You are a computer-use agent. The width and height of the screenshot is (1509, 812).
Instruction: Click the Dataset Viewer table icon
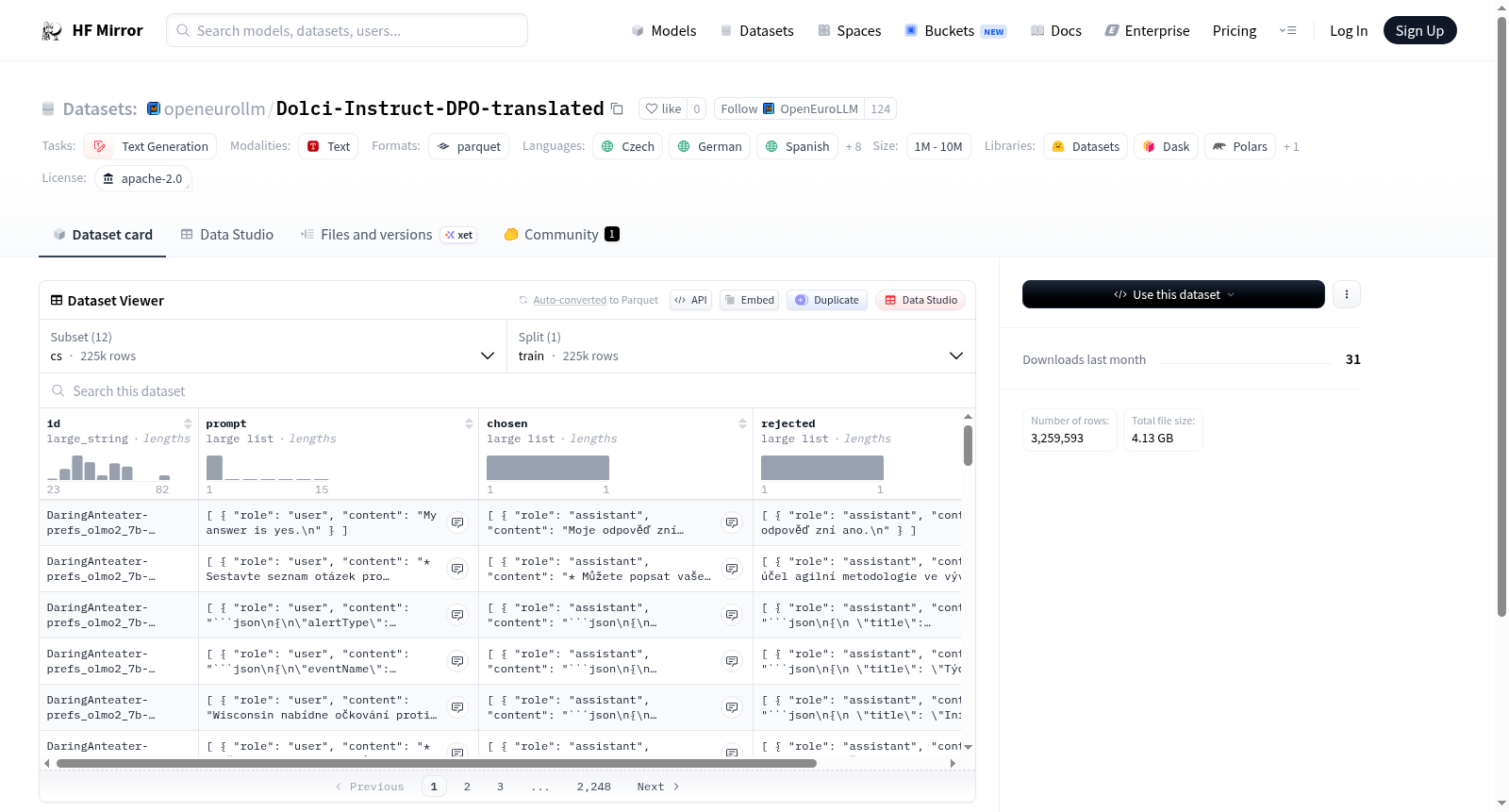(x=57, y=300)
